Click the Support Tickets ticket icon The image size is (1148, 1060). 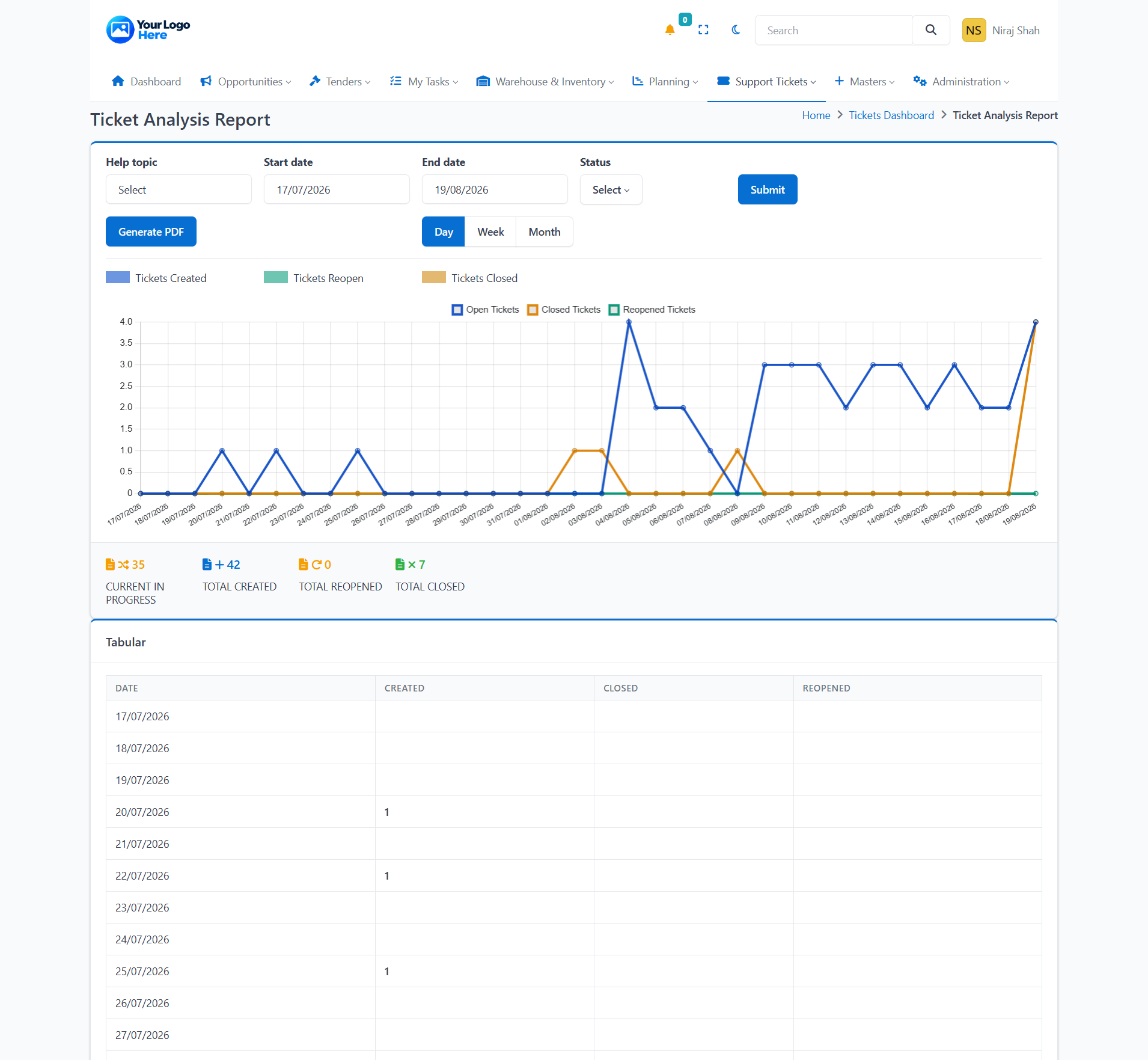(x=723, y=81)
